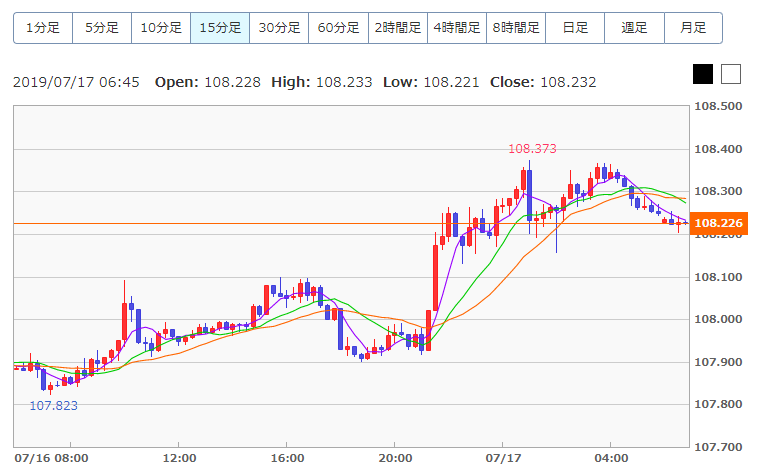Click the 108.300 price axis label
Screen dimensions: 760x475
718,191
